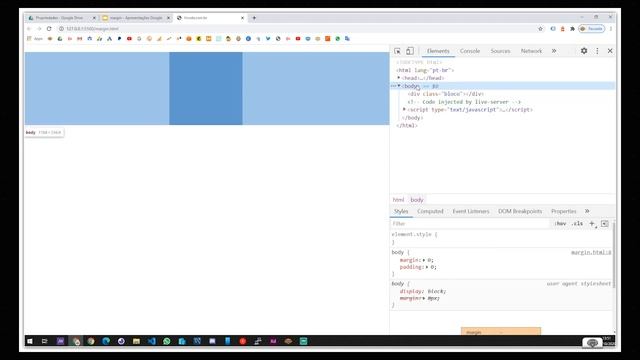Reload the page with the refresh icon
The height and width of the screenshot is (360, 640).
coord(49,29)
